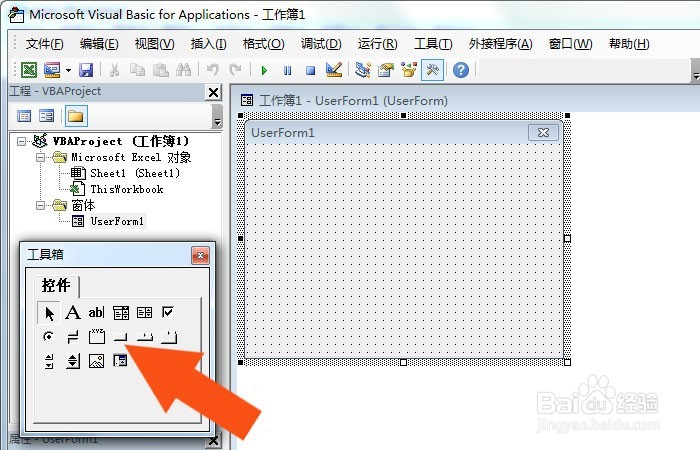Click the Copy toolbar icon
700x450 pixels.
tap(137, 70)
